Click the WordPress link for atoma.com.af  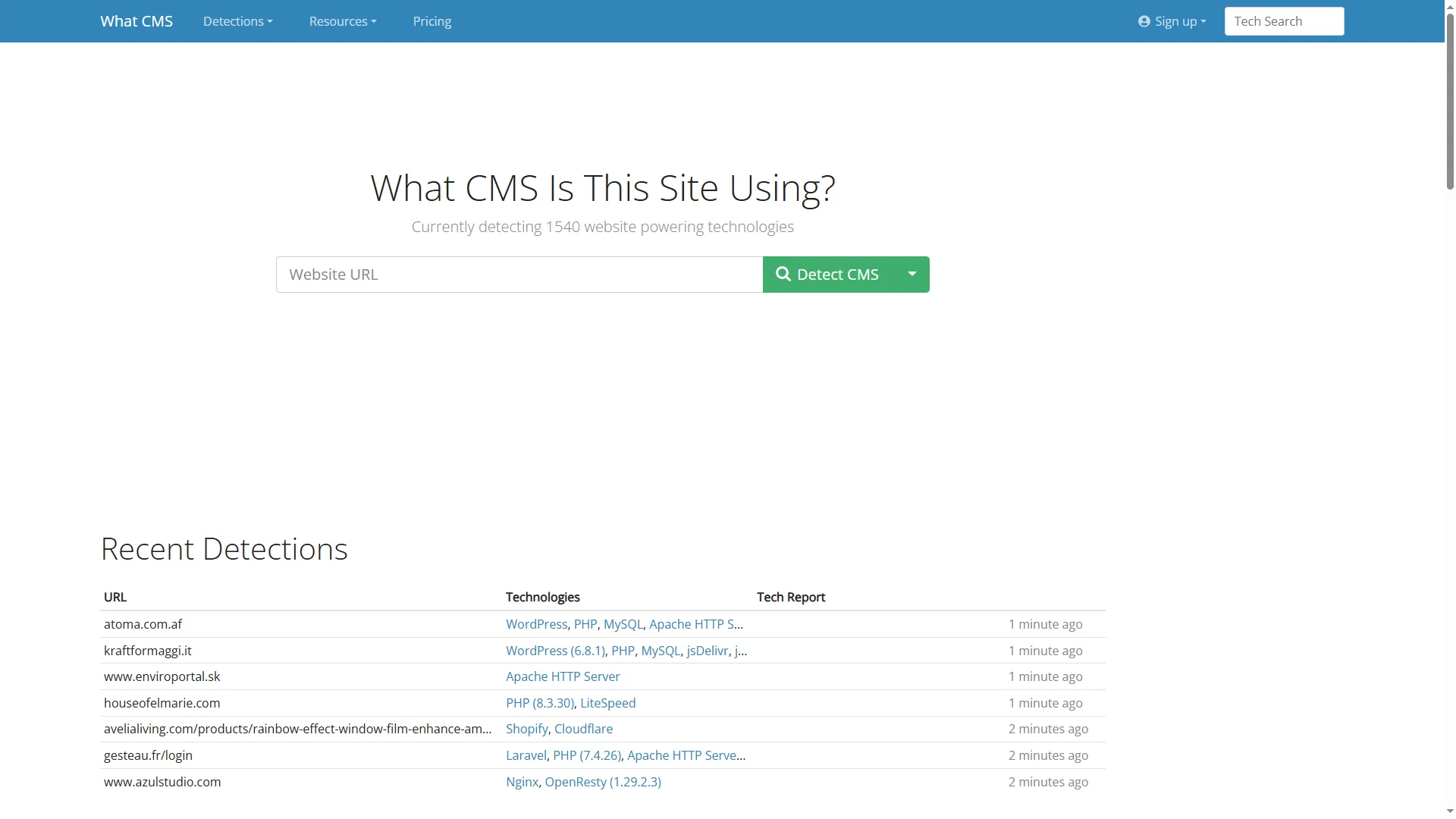(x=536, y=624)
